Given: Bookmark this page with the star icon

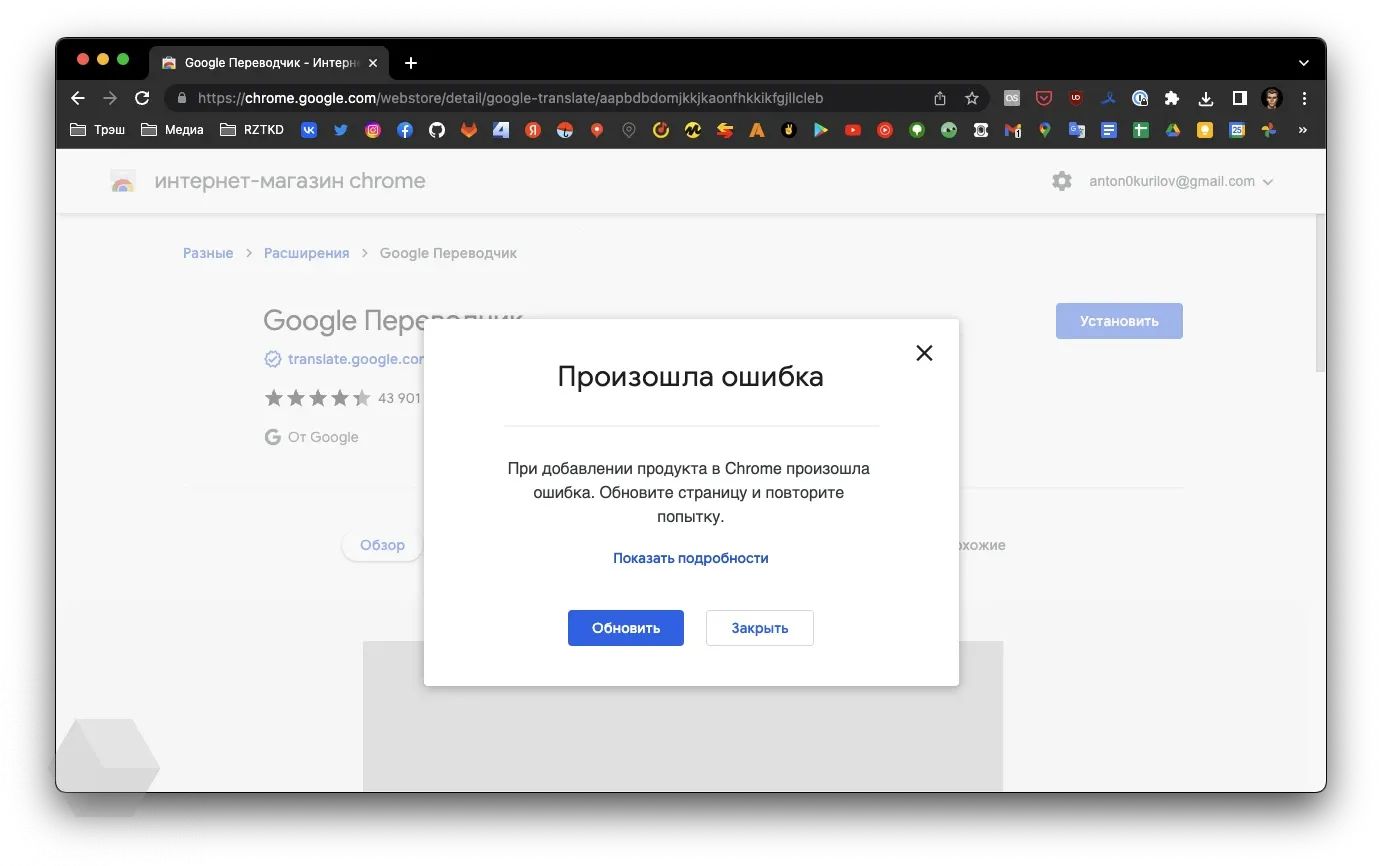Looking at the screenshot, I should (971, 98).
